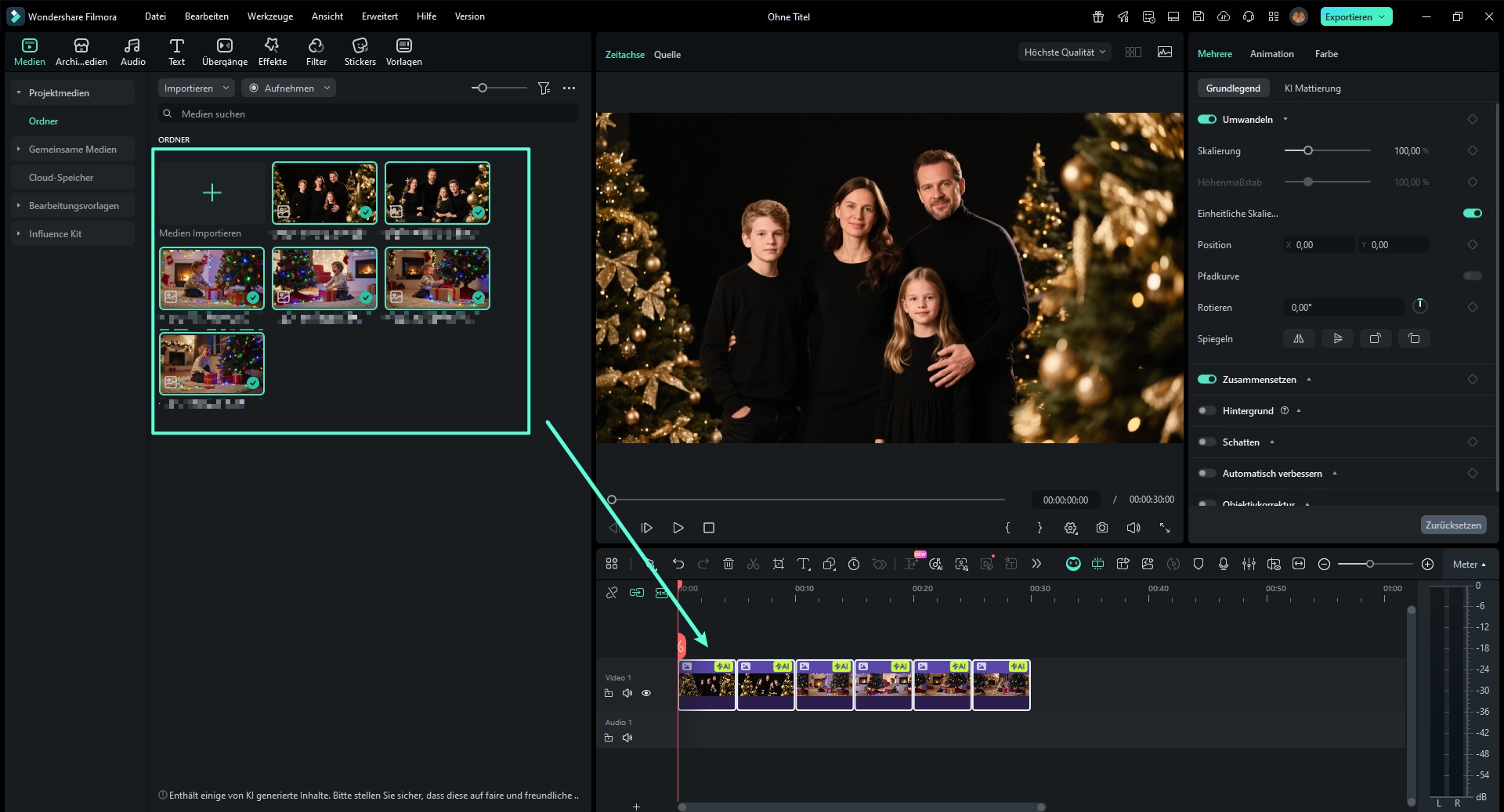1504x812 pixels.
Task: Enable the Schatten toggle
Action: [x=1206, y=442]
